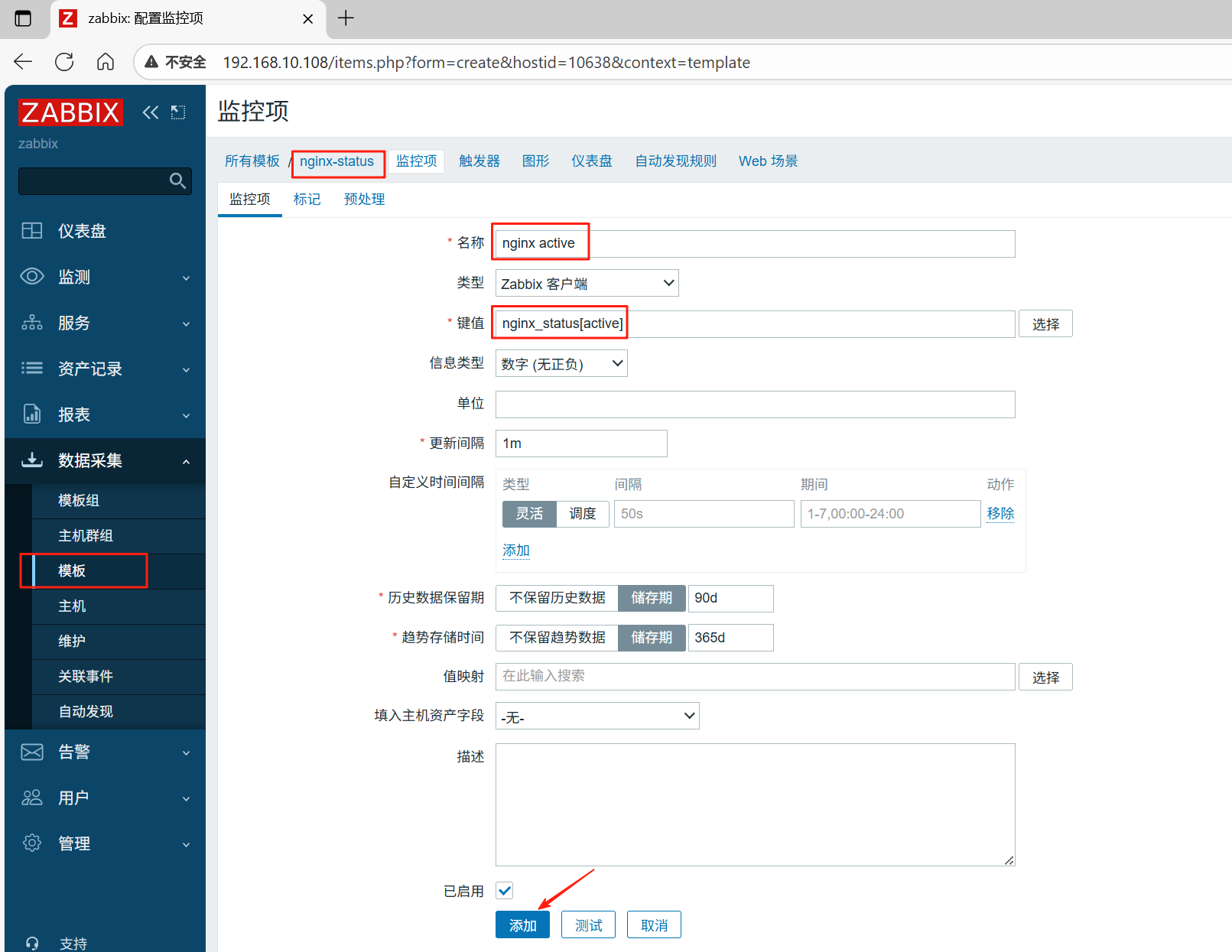Screen dimensions: 1232x952
Task: Click the 报表 report icon
Action: click(32, 414)
